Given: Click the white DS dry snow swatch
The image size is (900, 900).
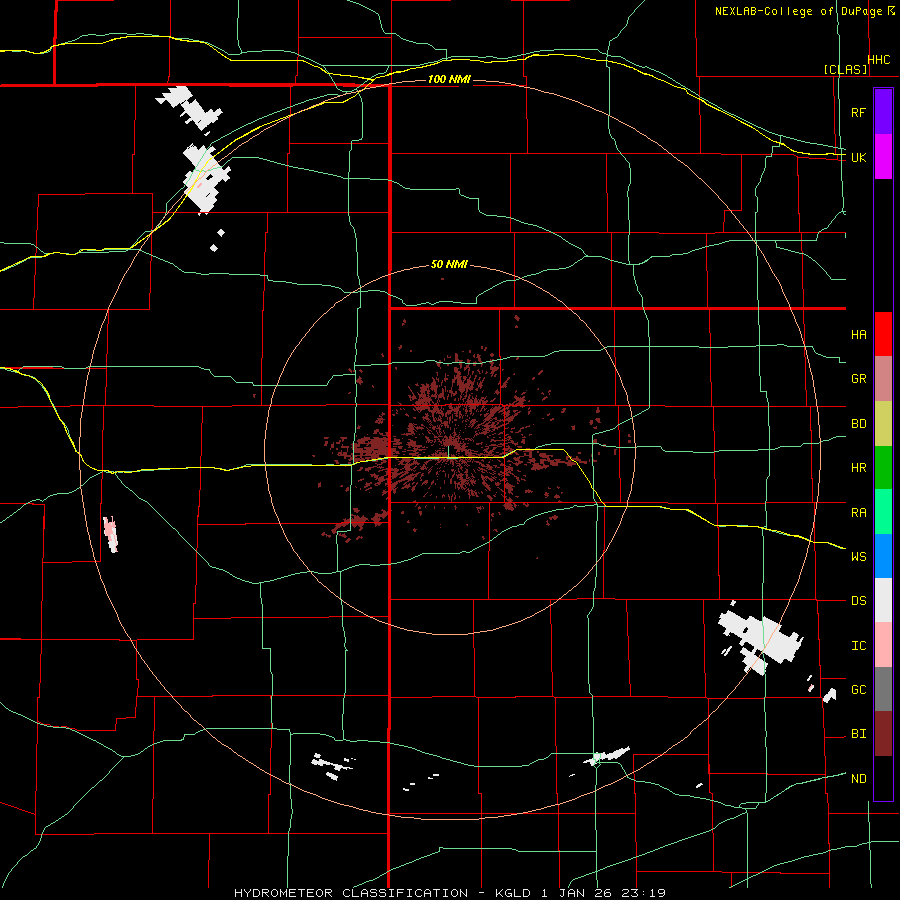Looking at the screenshot, I should pyautogui.click(x=883, y=600).
